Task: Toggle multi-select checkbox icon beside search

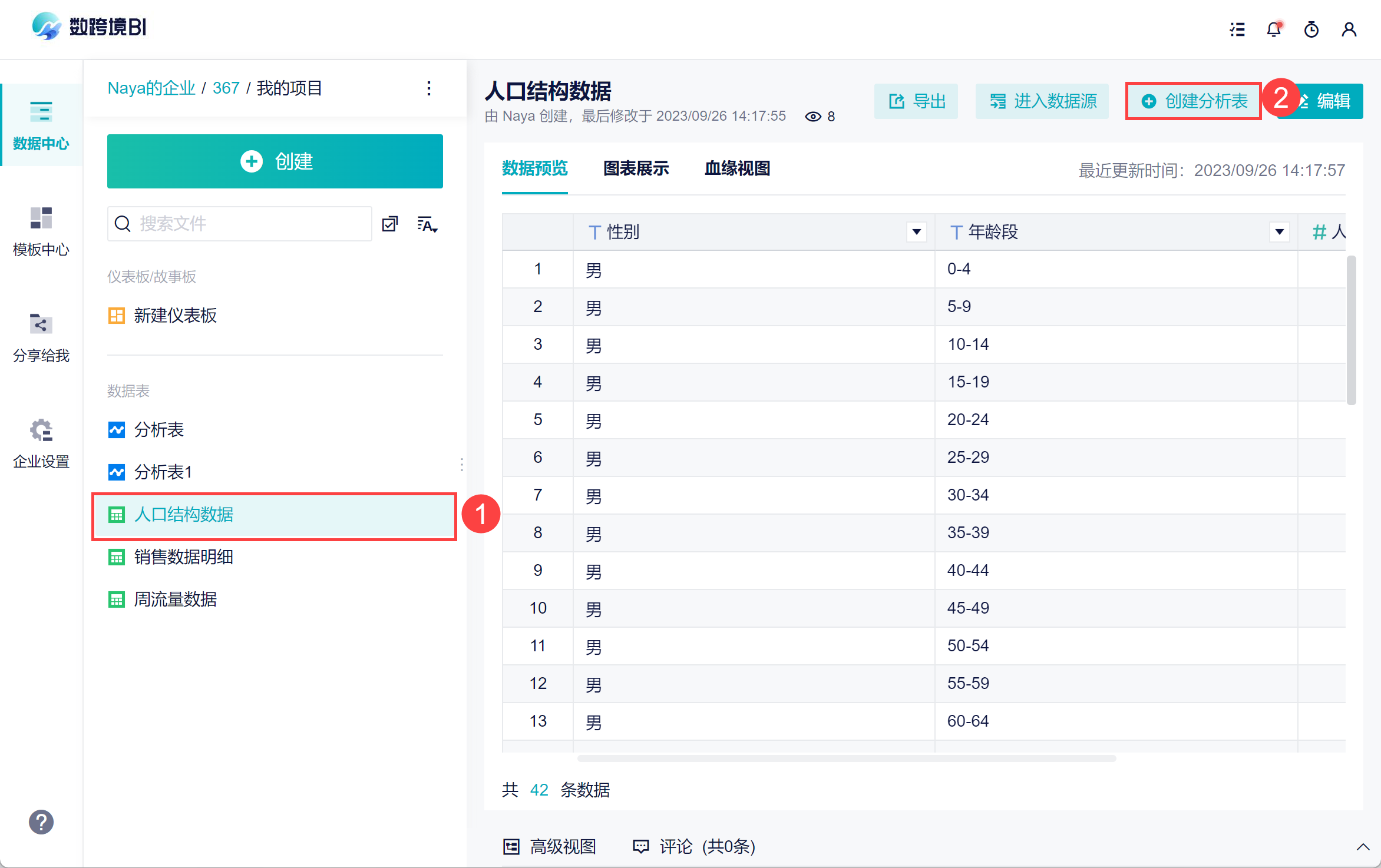Action: pyautogui.click(x=390, y=224)
